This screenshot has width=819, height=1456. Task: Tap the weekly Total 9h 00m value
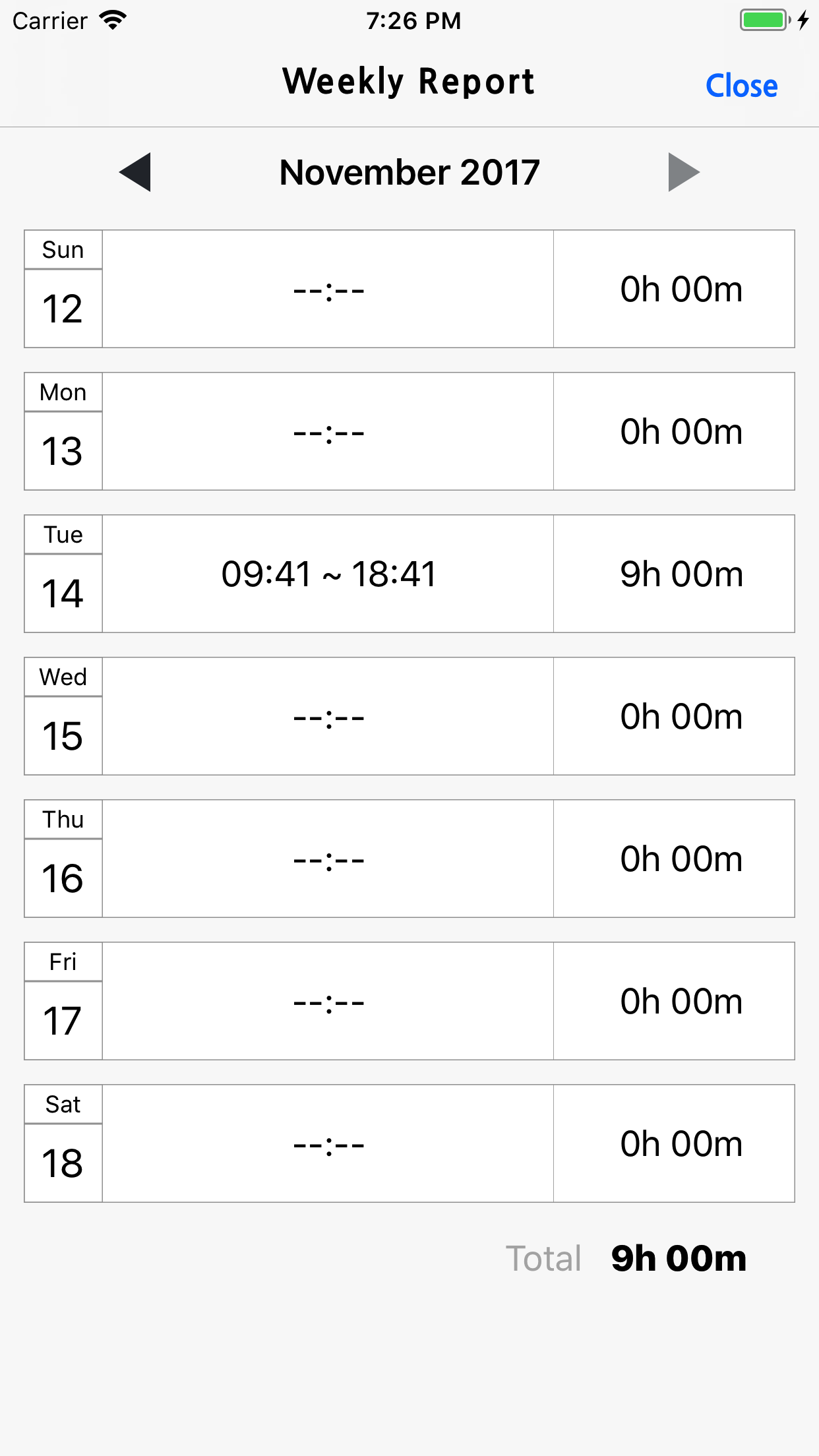coord(678,1258)
